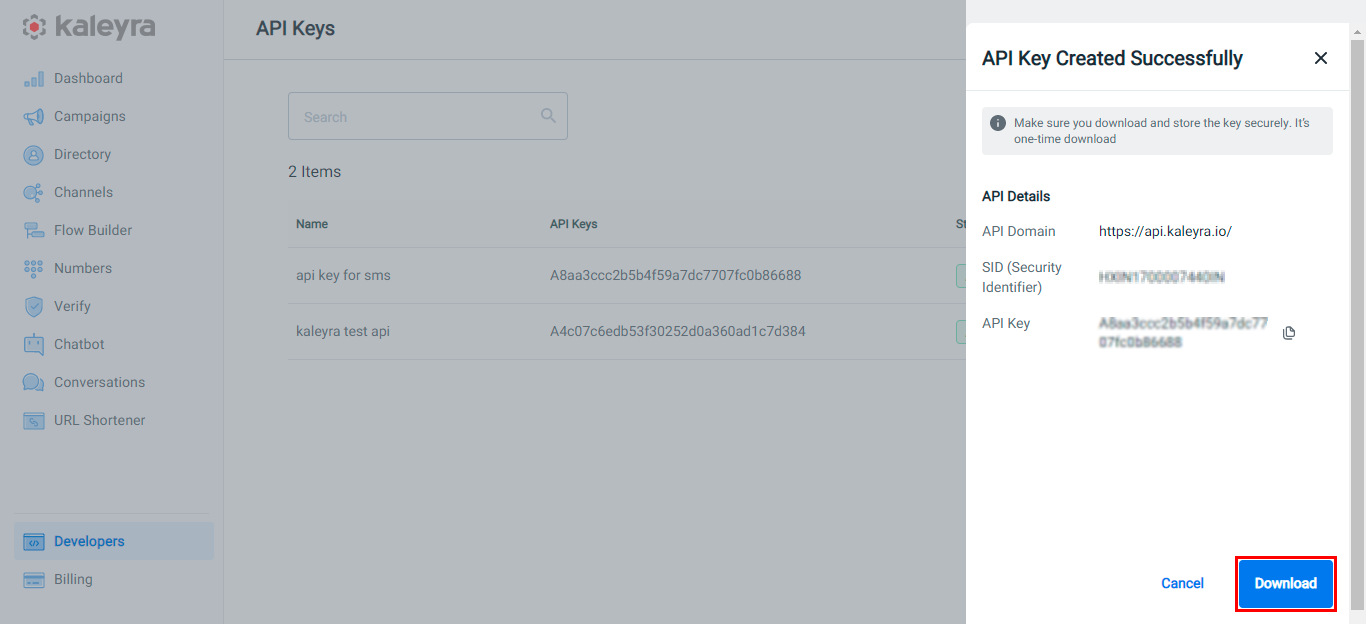Click the API Keys column header
The width and height of the screenshot is (1366, 624).
[574, 224]
